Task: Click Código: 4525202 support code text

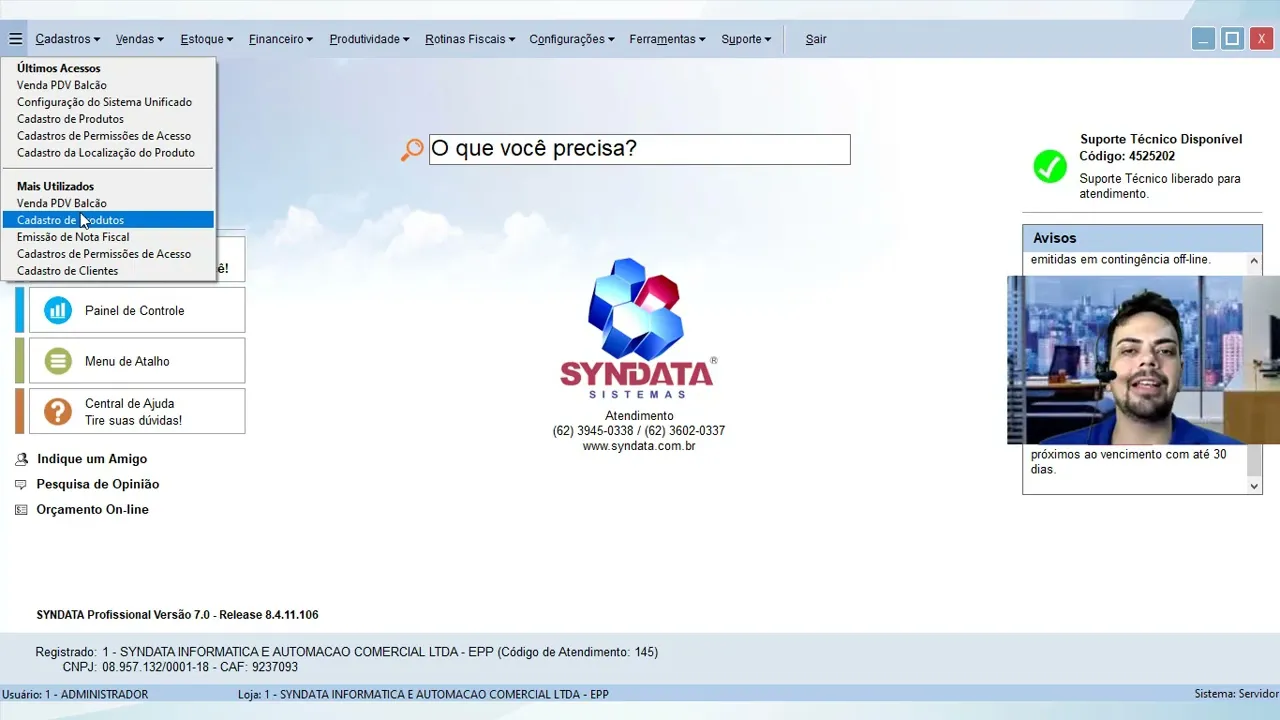Action: tap(1127, 156)
